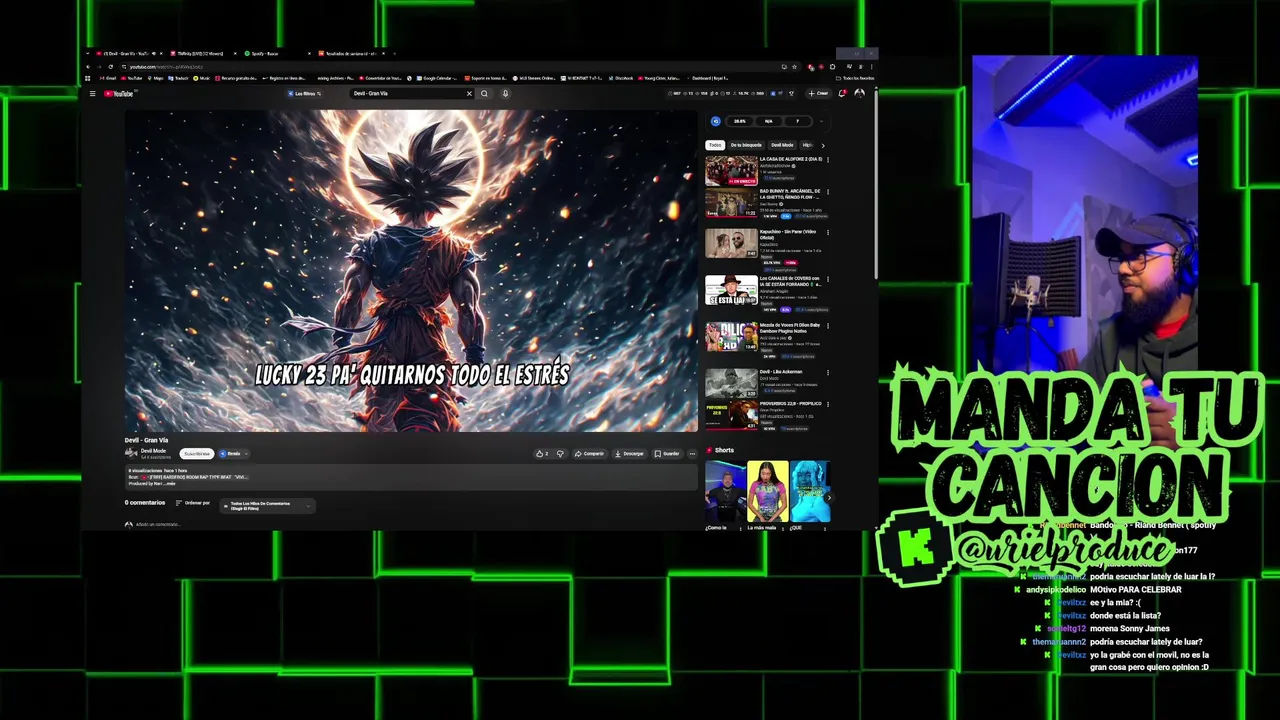The height and width of the screenshot is (720, 1280).
Task: Click the Guardar save button
Action: click(x=667, y=454)
